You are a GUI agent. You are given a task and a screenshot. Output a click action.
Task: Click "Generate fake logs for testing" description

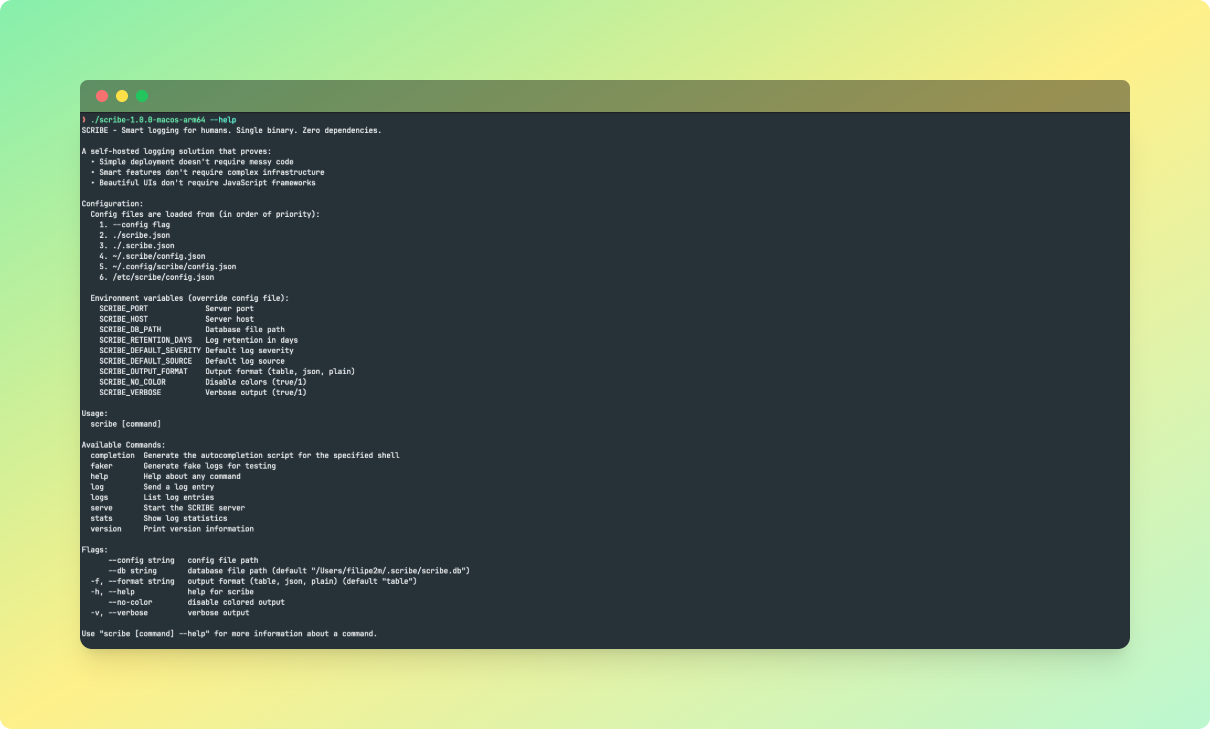point(210,466)
